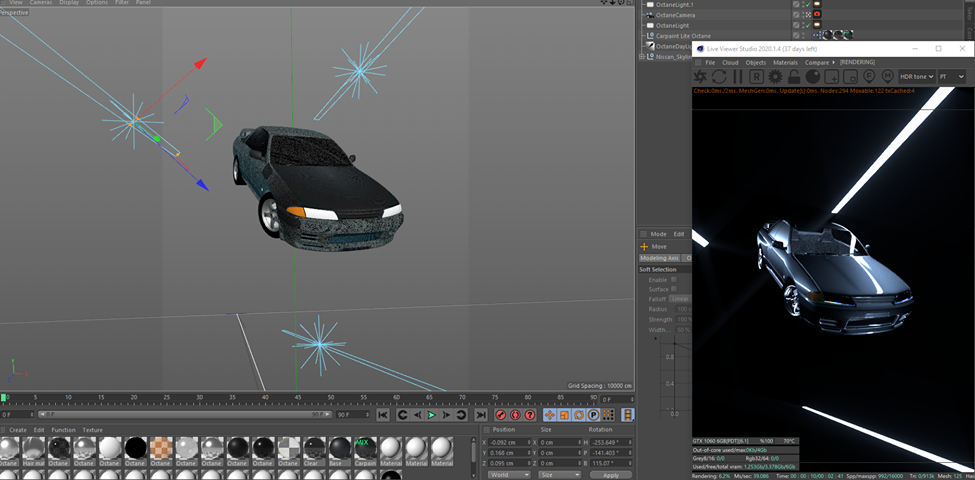This screenshot has height=480, width=975.
Task: Open the Falloff Linear dropdown
Action: [x=680, y=299]
